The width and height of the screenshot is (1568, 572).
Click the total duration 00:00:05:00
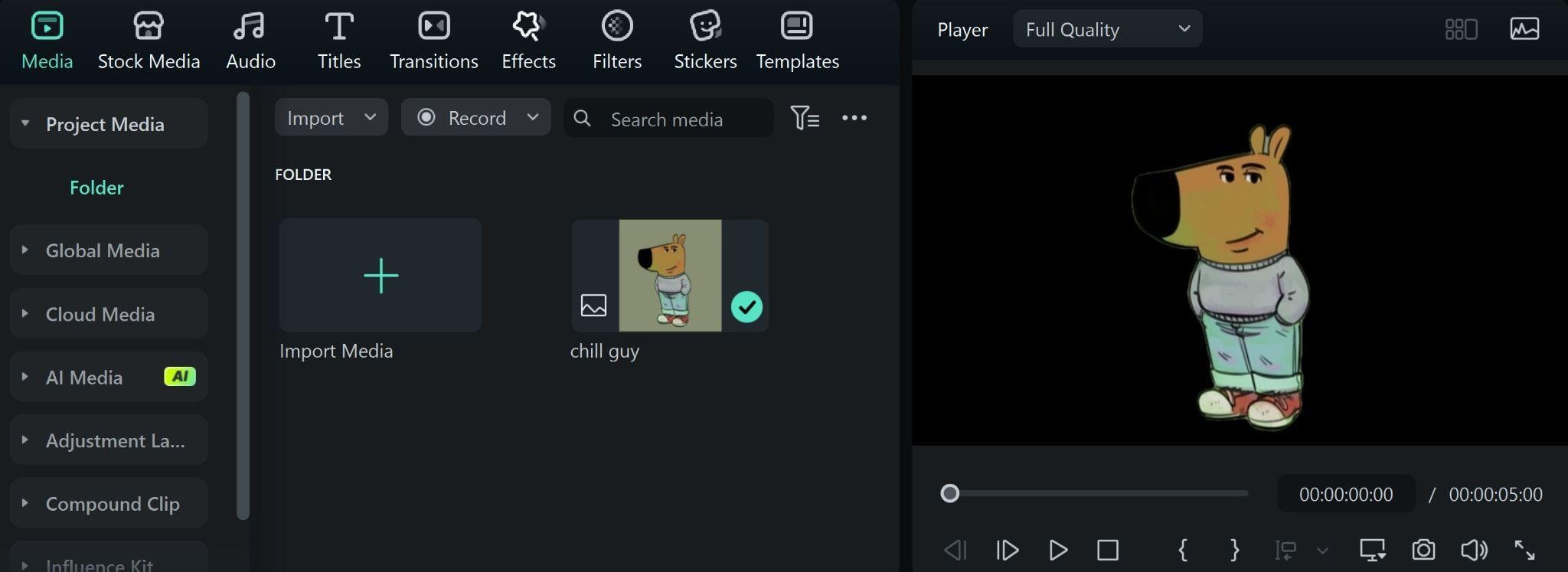pyautogui.click(x=1495, y=495)
